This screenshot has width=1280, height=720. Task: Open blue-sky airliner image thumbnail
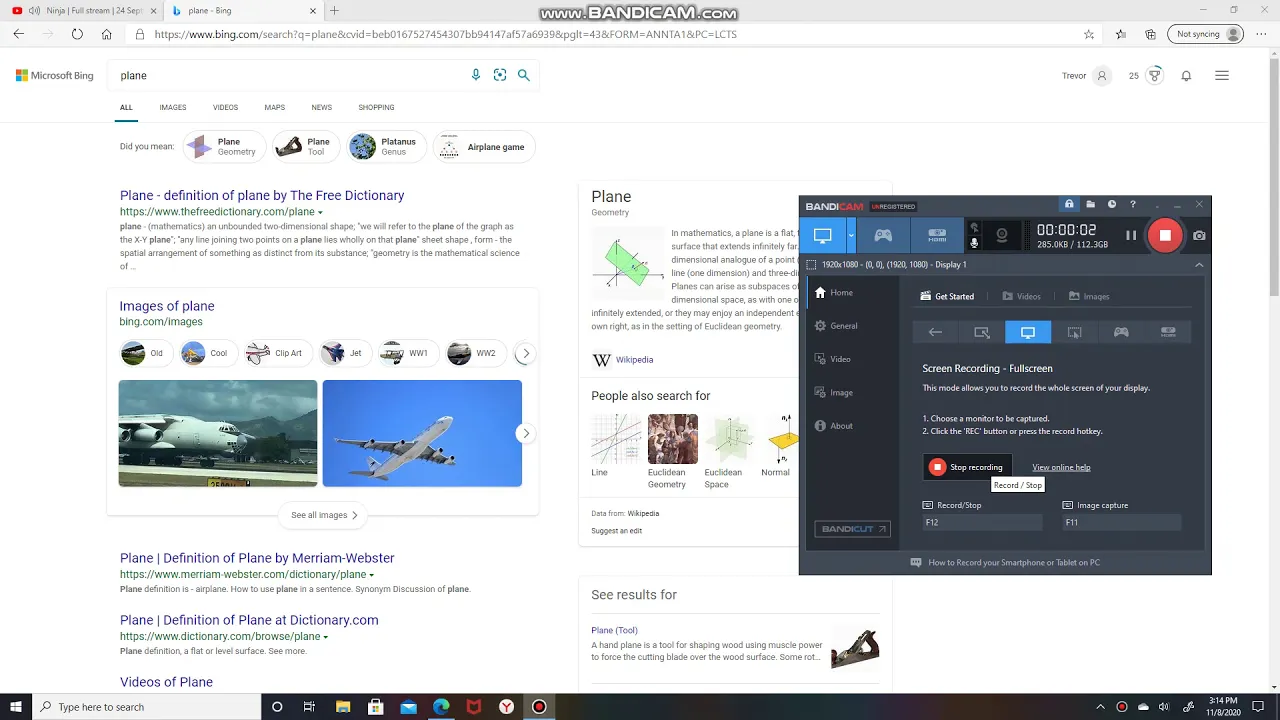tap(422, 433)
